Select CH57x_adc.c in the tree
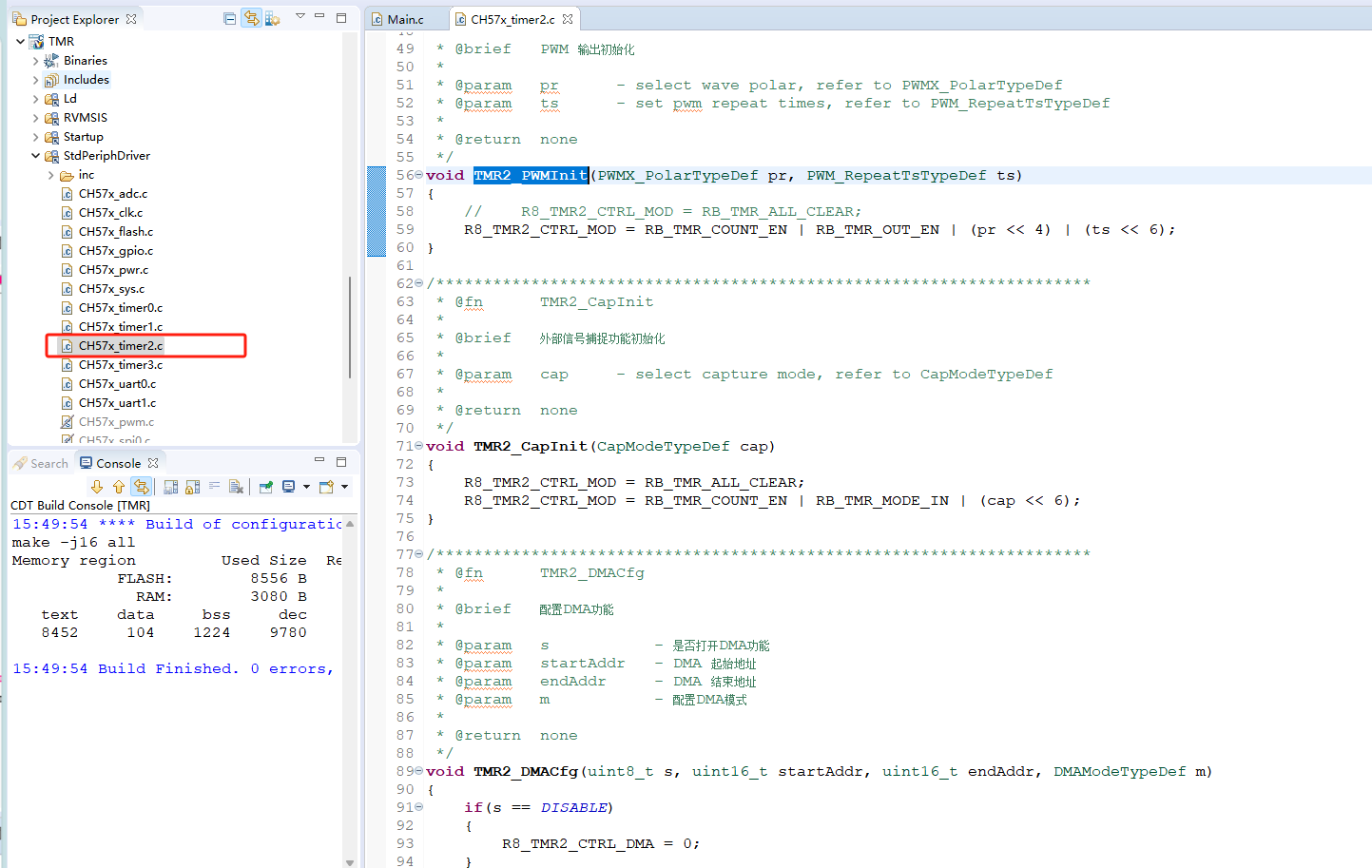This screenshot has height=868, width=1372. point(113,194)
